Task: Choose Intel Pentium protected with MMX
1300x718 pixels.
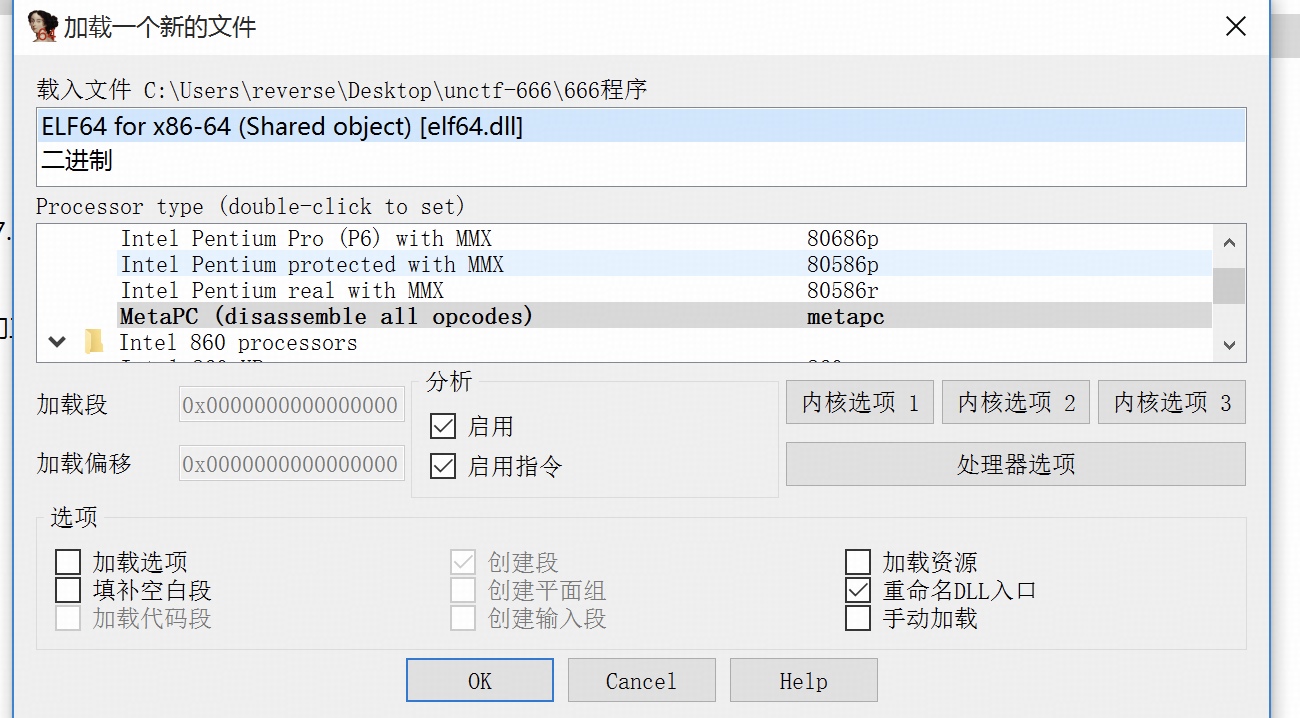Action: (312, 265)
